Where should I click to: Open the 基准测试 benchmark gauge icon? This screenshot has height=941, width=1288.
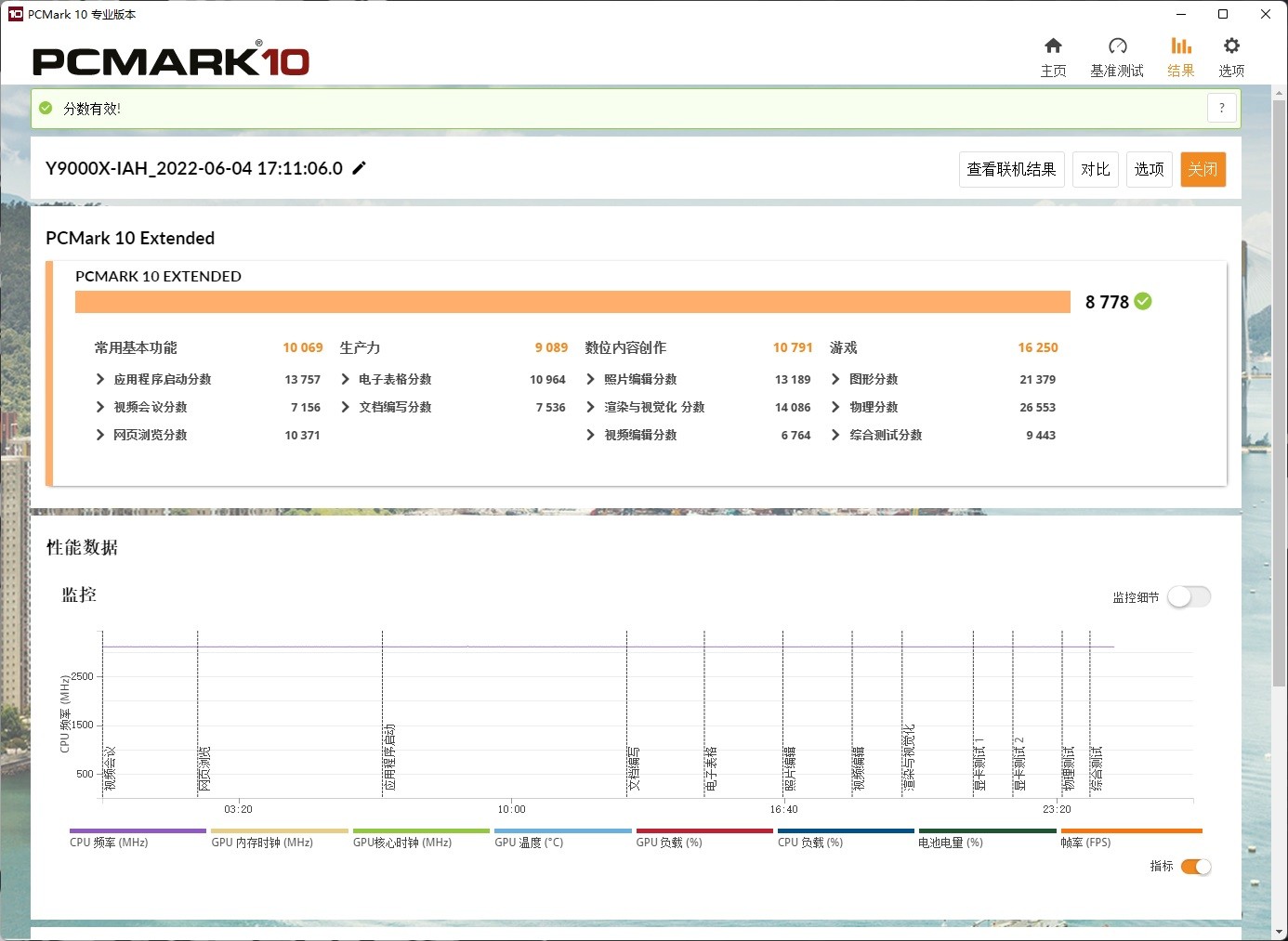[x=1117, y=46]
